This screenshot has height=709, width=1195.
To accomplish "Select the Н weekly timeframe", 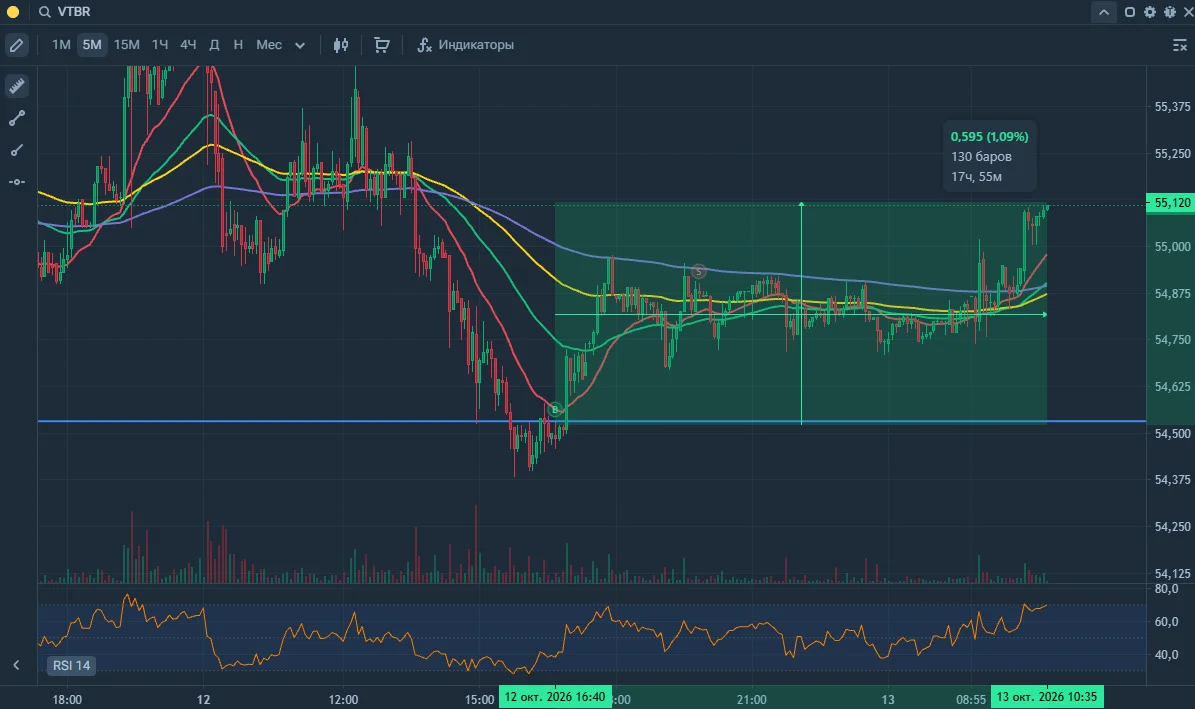I will pyautogui.click(x=238, y=45).
